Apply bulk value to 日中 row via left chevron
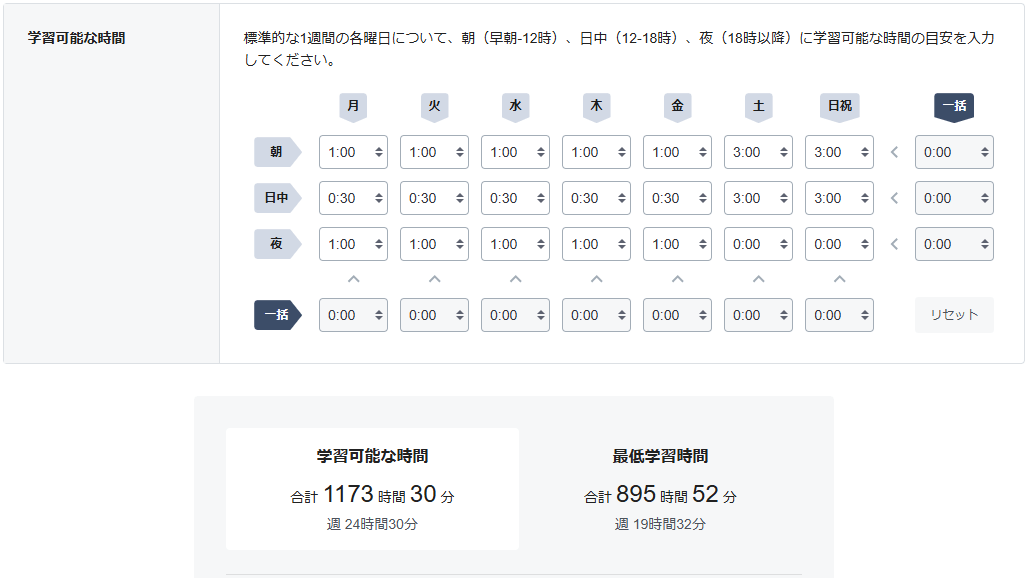1030x578 pixels. (895, 198)
